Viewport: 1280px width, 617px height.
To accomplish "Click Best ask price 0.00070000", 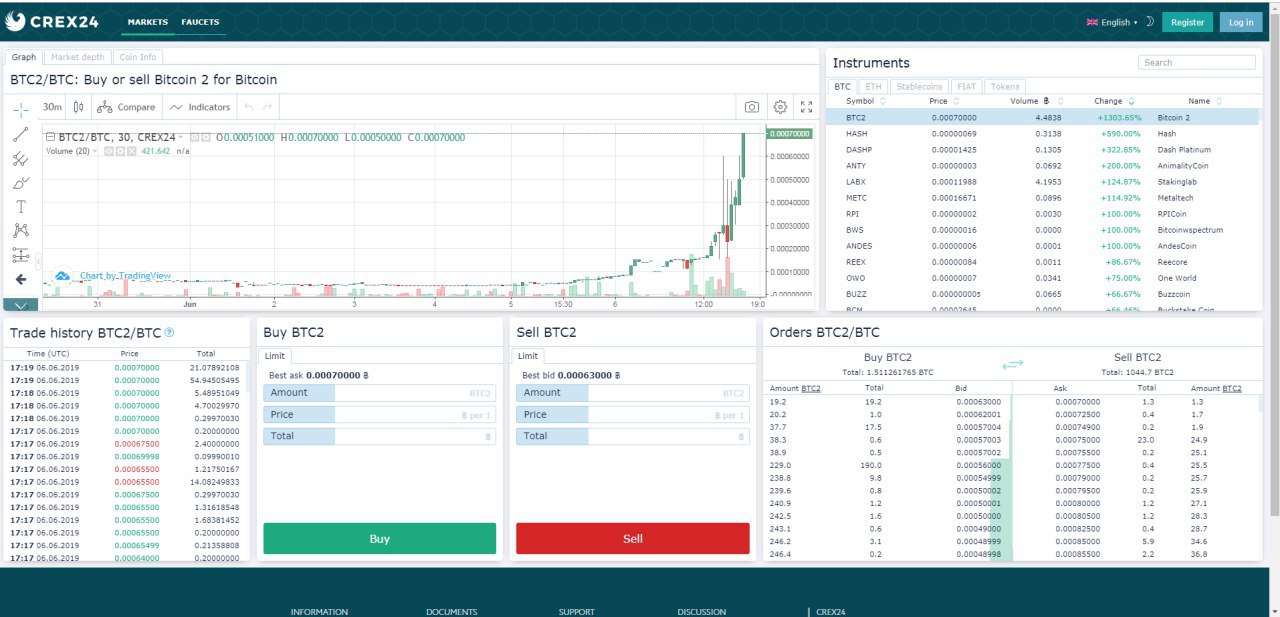I will tap(337, 375).
